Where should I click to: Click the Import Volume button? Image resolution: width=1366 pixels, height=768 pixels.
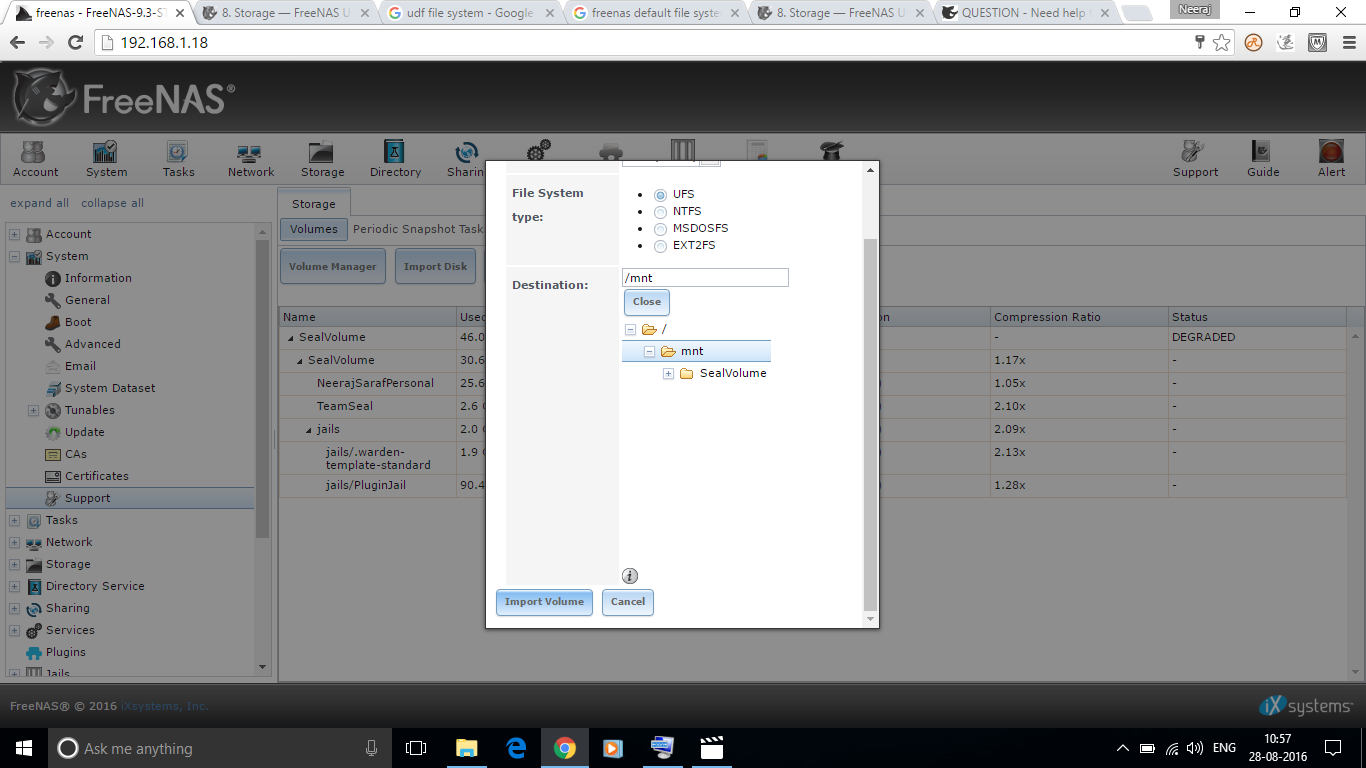click(x=544, y=602)
